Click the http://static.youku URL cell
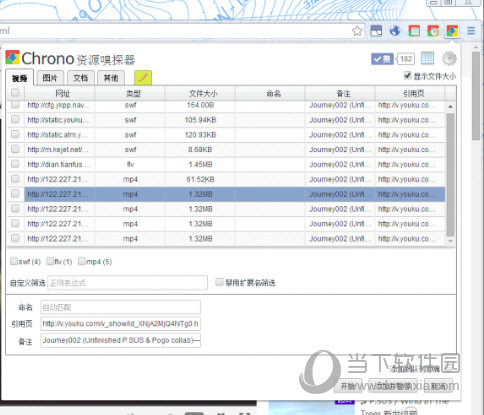 [x=60, y=120]
